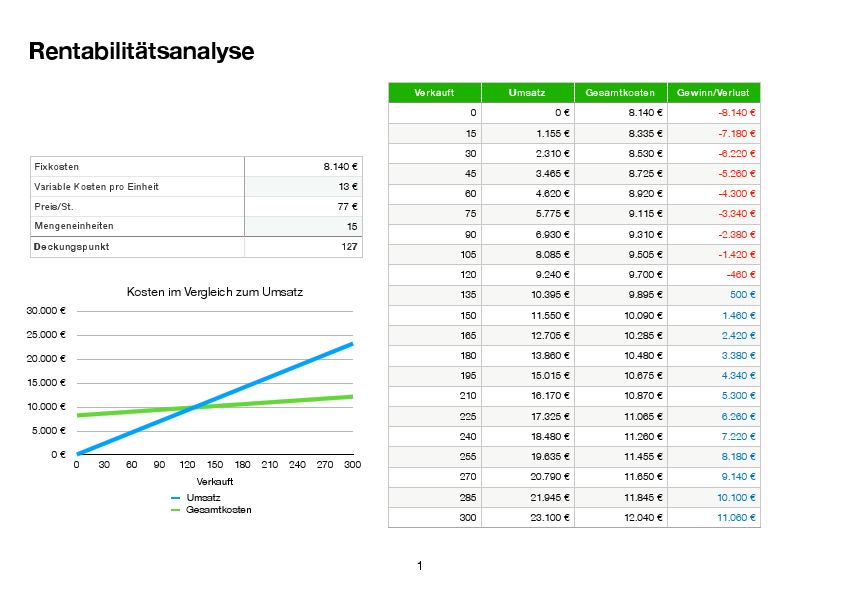Viewport: 842px width, 595px height.
Task: Select Verkauft cell 225
Action: click(x=434, y=416)
